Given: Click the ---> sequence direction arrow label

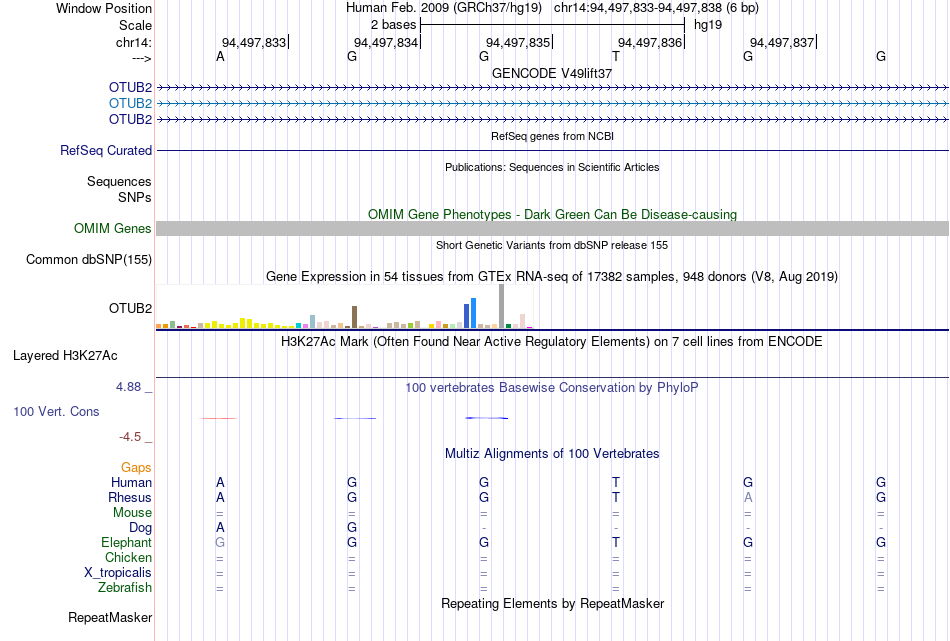Looking at the screenshot, I should tap(142, 58).
